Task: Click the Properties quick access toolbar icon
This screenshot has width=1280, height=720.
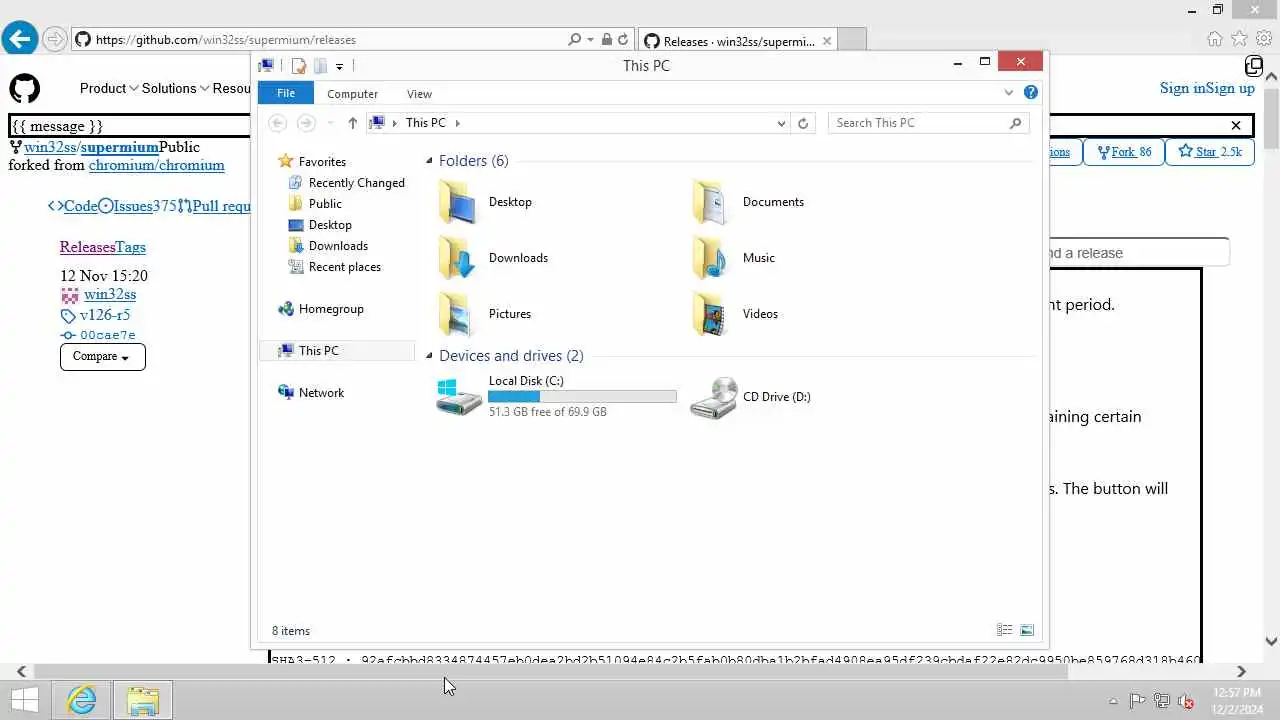Action: click(x=298, y=66)
